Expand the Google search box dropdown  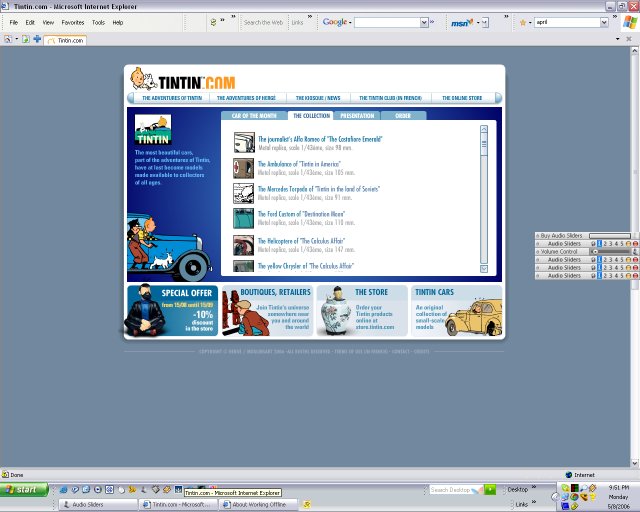pos(424,22)
